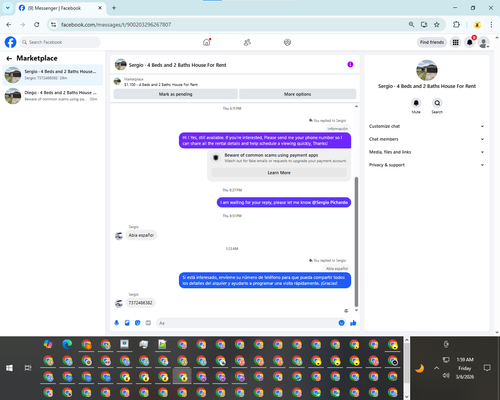500x400 pixels.
Task: Open the emoji picker in message box
Action: pos(341,323)
